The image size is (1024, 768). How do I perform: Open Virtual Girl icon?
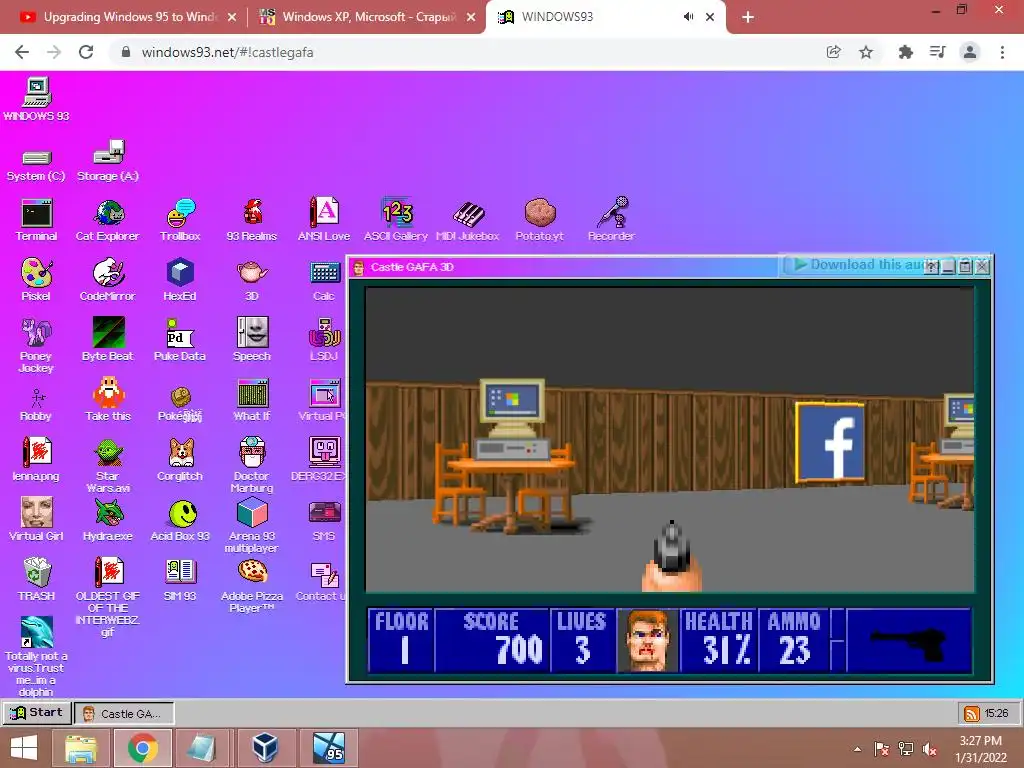click(x=36, y=519)
